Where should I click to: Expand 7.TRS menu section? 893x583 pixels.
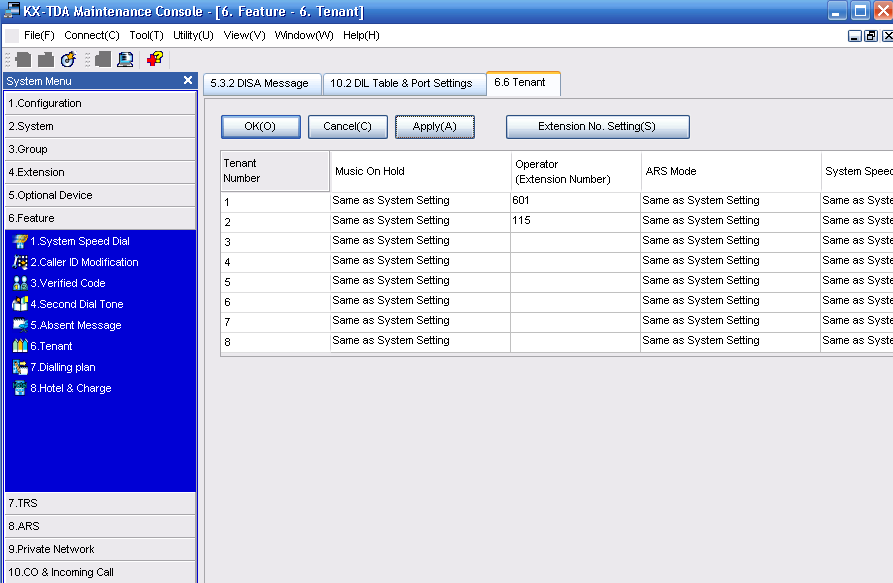pos(100,503)
